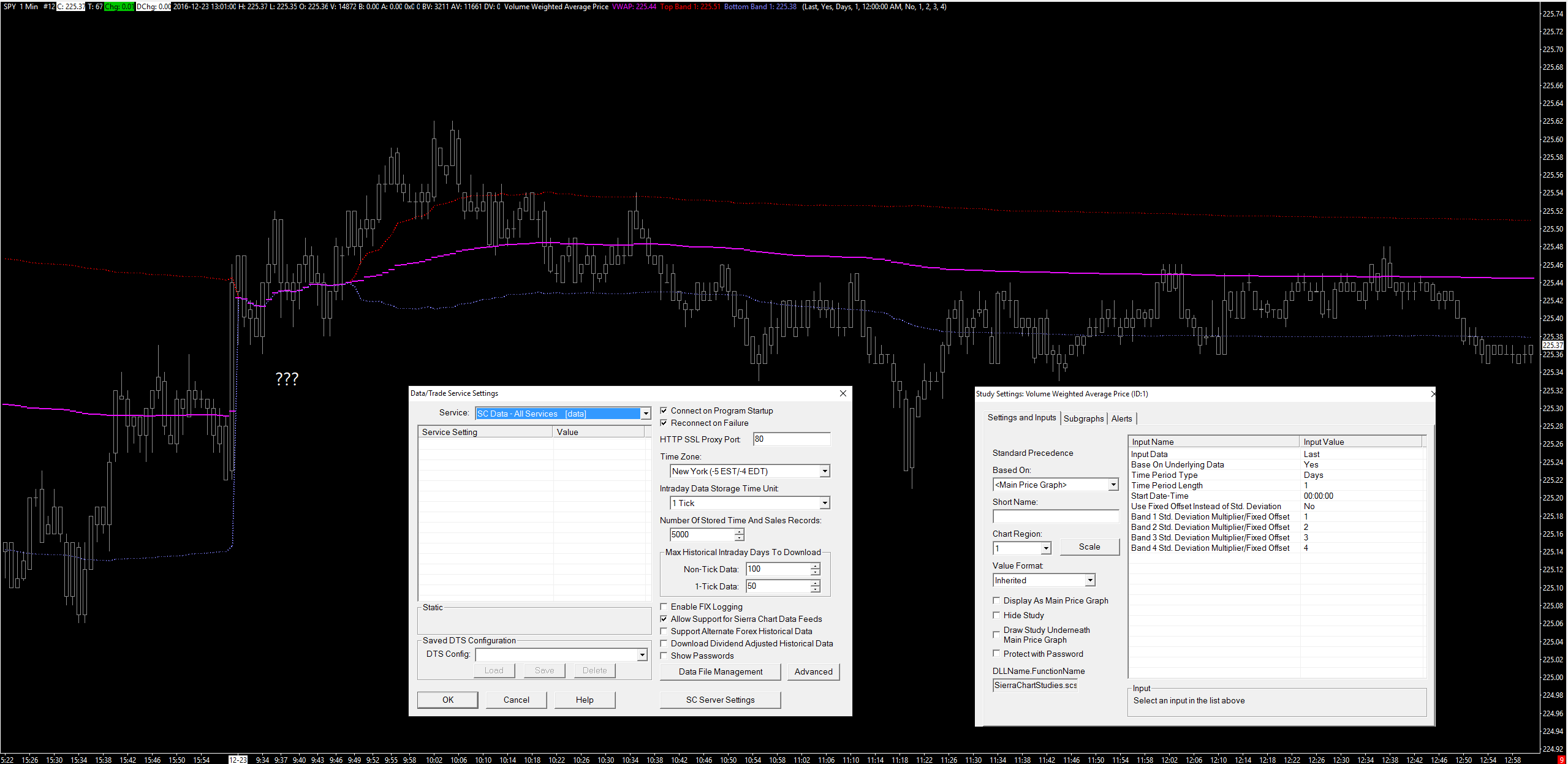Image resolution: width=1568 pixels, height=764 pixels.
Task: Increase Number Of Stored Time And Sales Records
Action: coord(739,531)
